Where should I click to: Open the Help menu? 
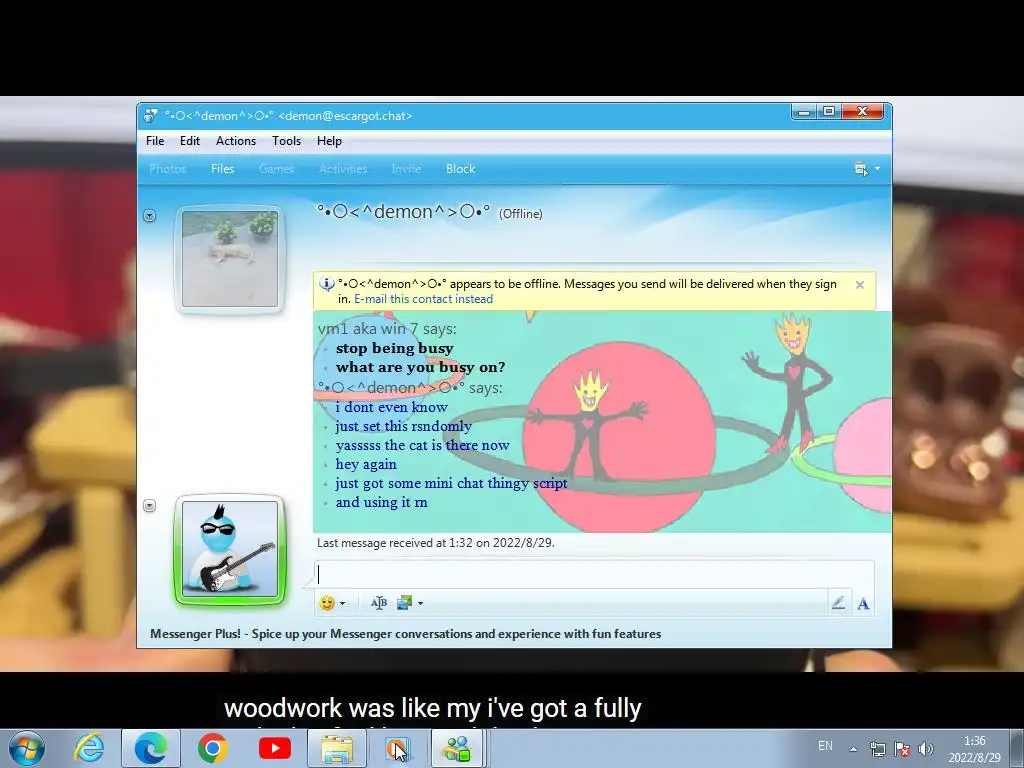(329, 141)
